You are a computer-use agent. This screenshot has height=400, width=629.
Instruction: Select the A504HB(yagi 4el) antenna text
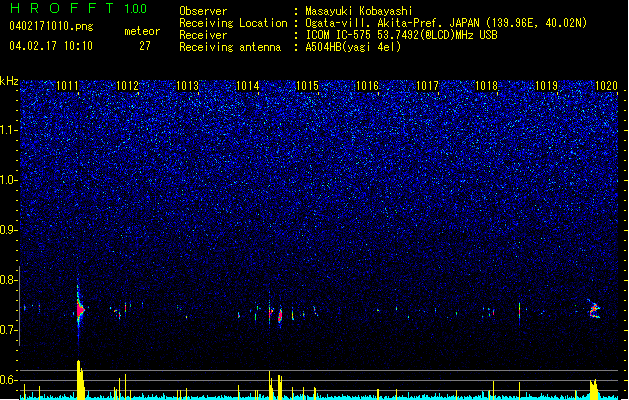pos(353,47)
